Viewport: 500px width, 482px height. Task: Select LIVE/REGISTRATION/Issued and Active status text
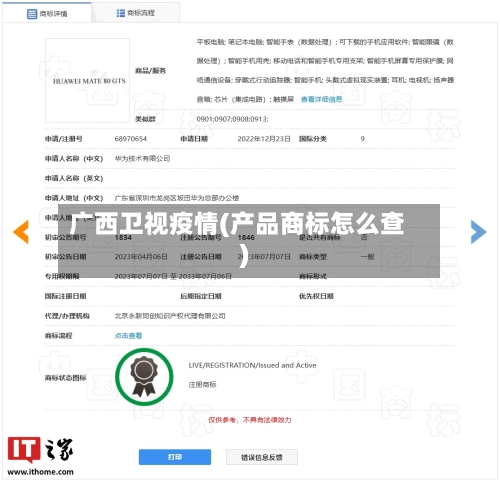252,365
